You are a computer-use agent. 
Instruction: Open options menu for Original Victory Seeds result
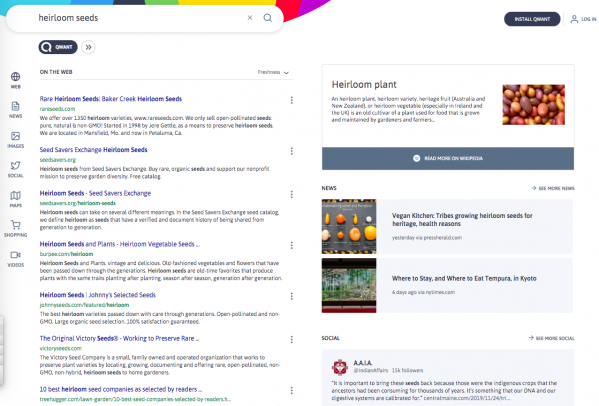click(291, 340)
